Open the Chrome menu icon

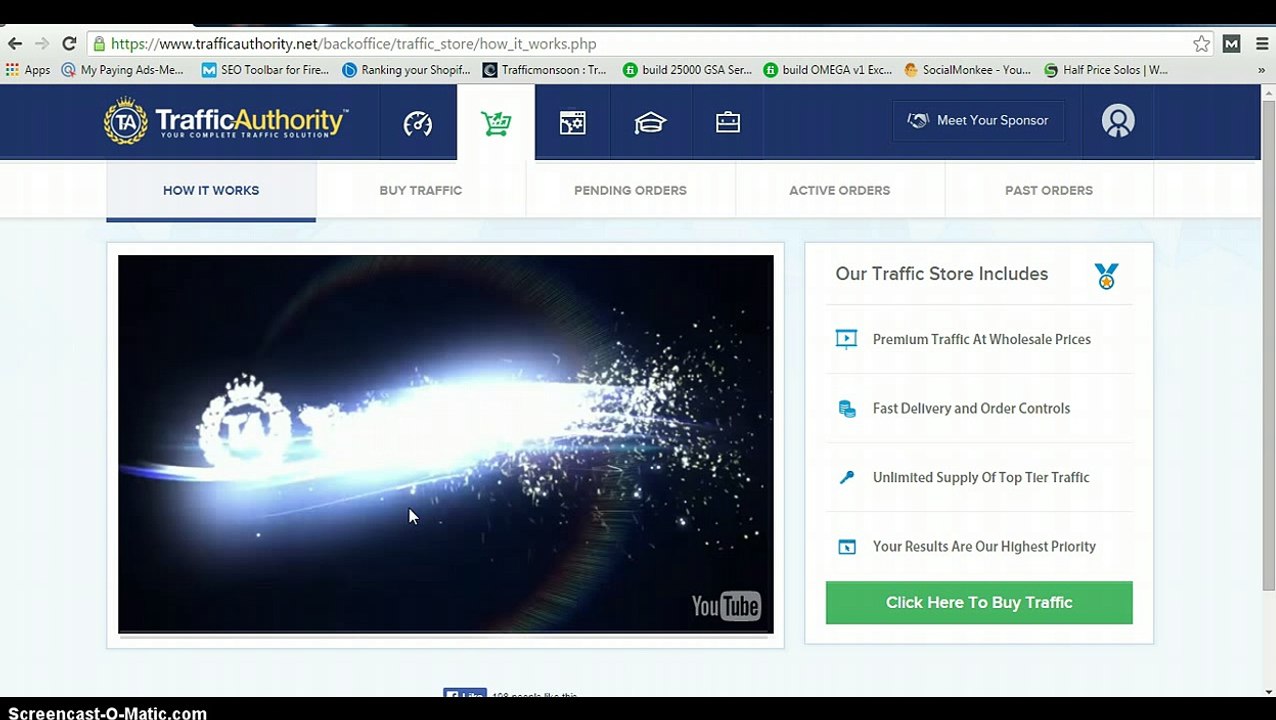coord(1260,44)
